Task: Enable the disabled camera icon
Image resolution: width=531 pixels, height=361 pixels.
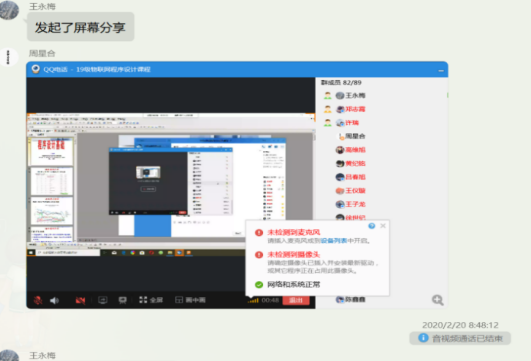Action: coord(81,300)
